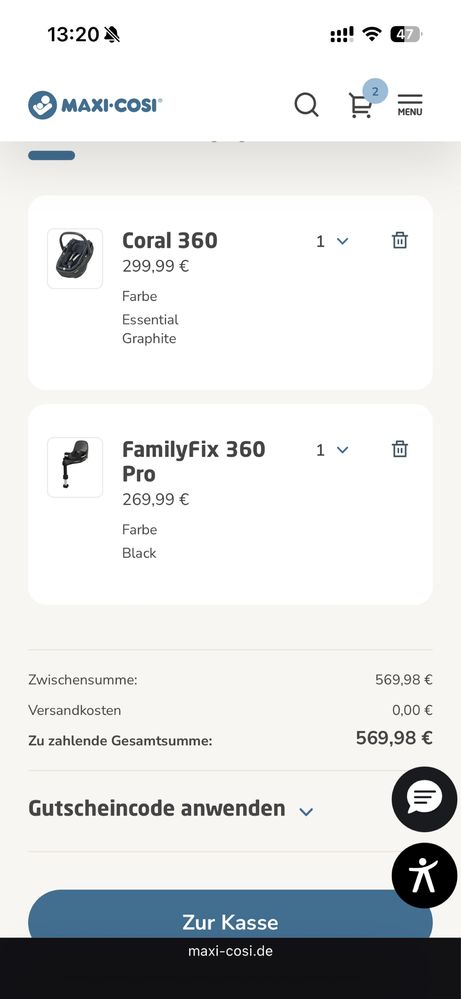The height and width of the screenshot is (999, 461).
Task: Tap the Wi-Fi status icon
Action: click(x=371, y=34)
